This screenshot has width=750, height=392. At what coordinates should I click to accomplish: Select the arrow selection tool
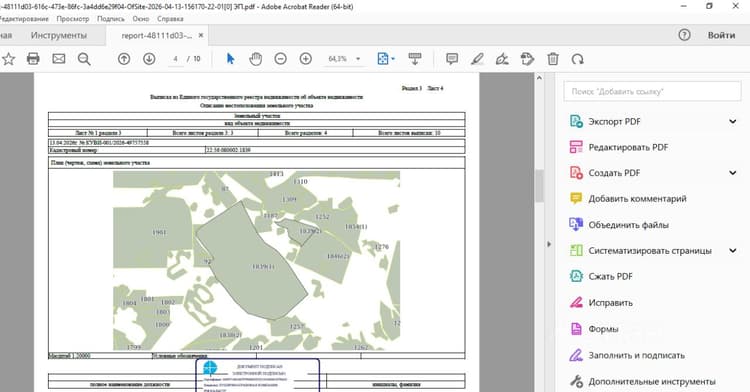pyautogui.click(x=231, y=59)
